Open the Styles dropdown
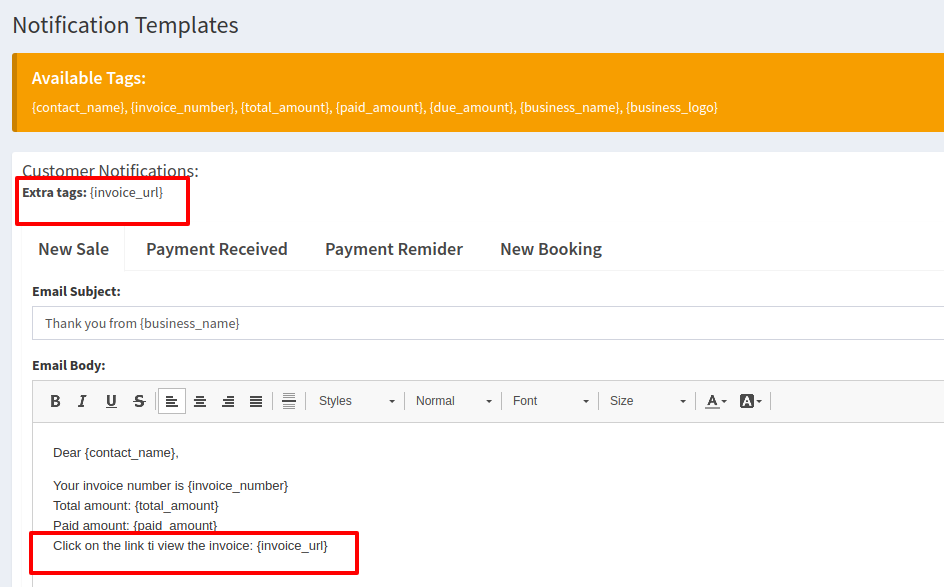944x587 pixels. point(356,401)
